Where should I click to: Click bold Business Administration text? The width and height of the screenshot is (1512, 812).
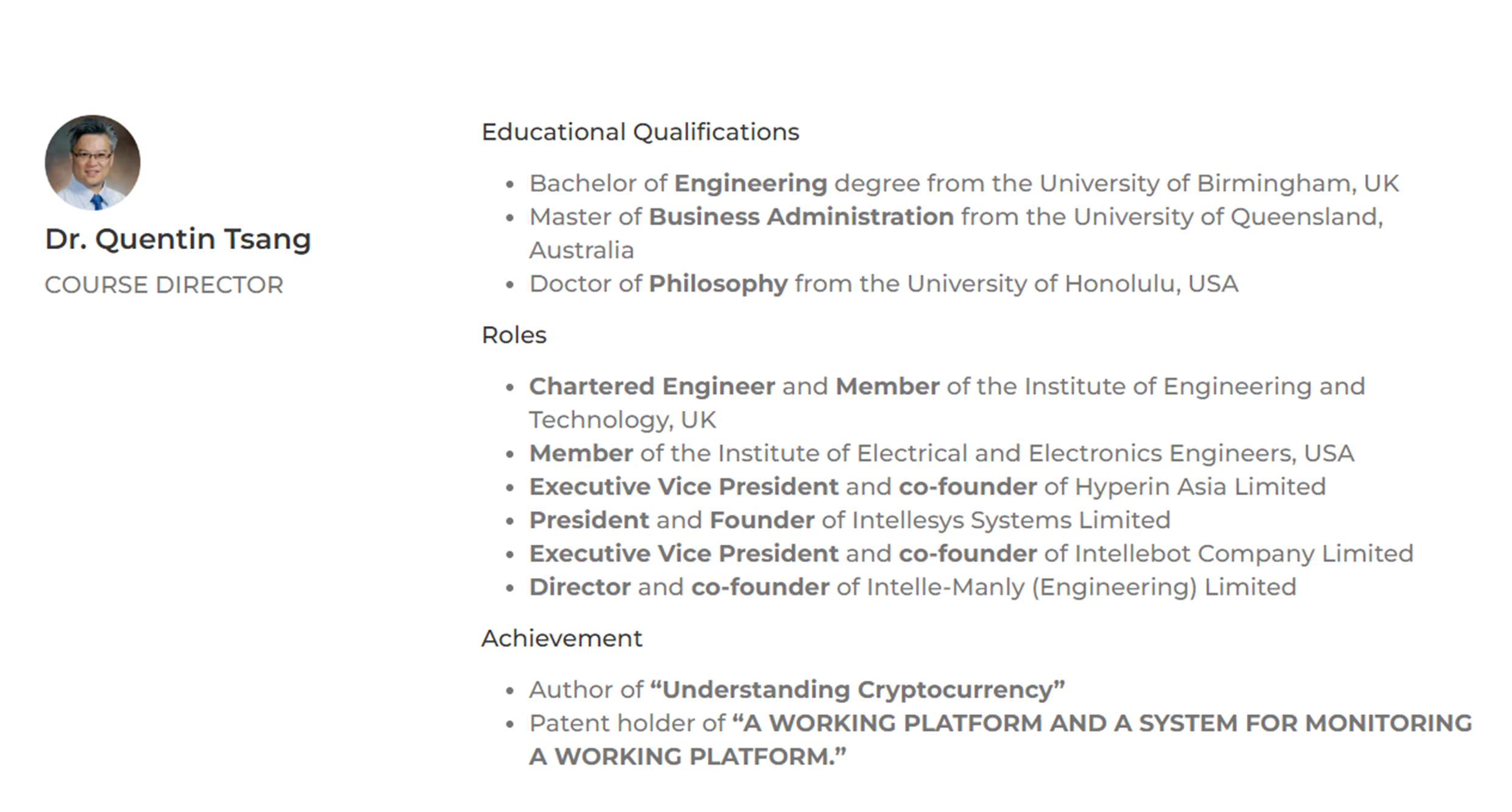801,217
